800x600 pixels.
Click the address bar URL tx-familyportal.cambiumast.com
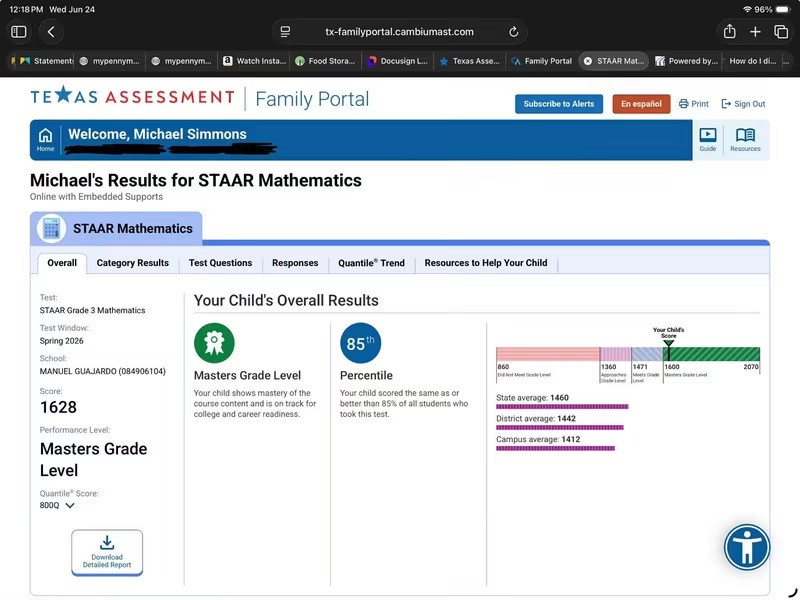[399, 32]
